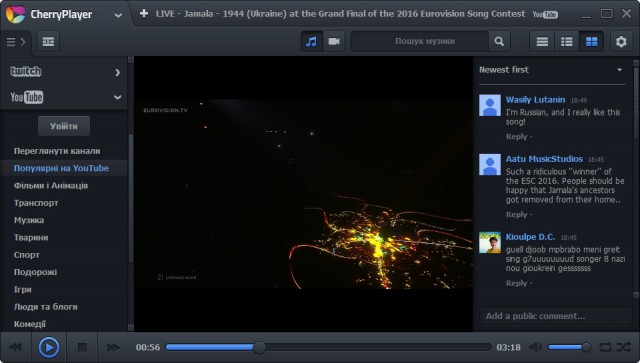Viewport: 640px width, 363px height.
Task: Open the Newest first sort dropdown
Action: (551, 70)
